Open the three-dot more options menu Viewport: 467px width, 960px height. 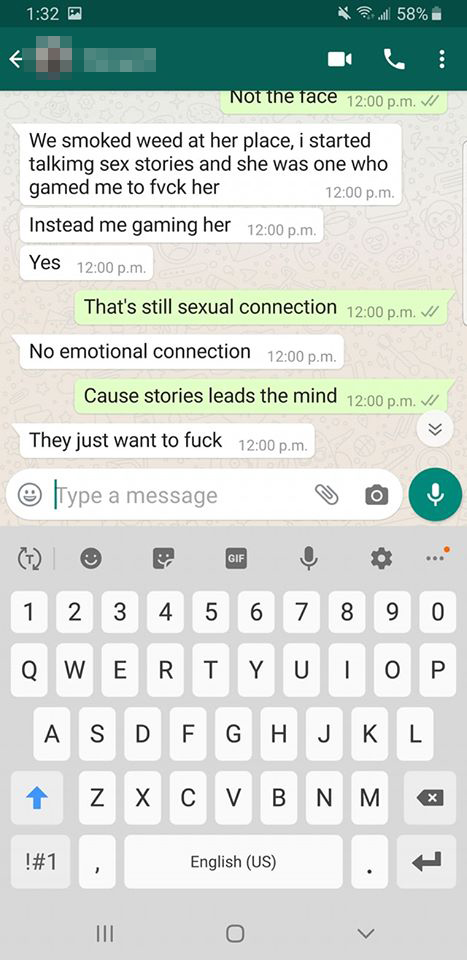pos(442,59)
